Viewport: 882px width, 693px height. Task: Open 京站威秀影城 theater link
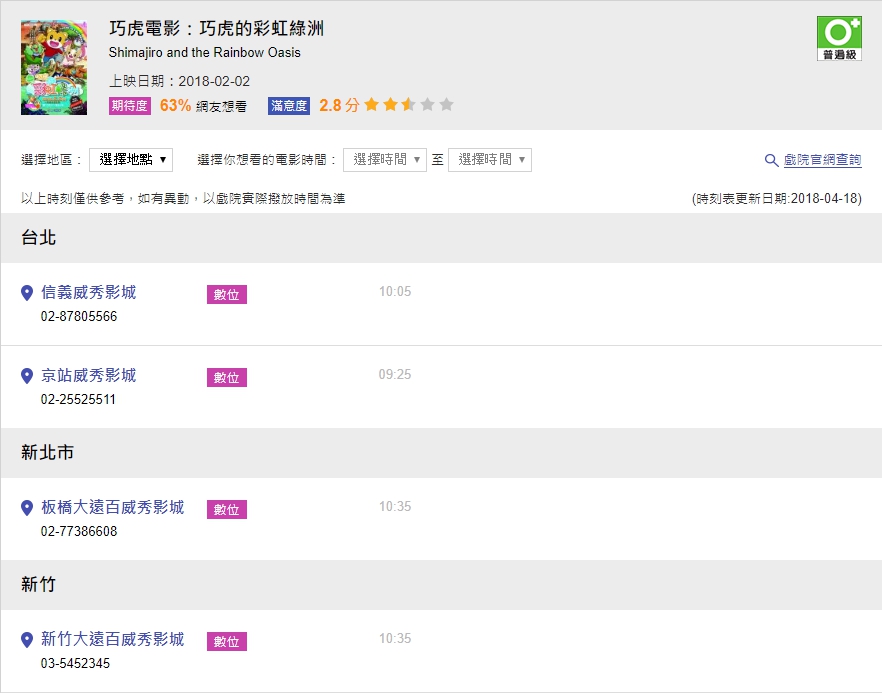[x=89, y=376]
